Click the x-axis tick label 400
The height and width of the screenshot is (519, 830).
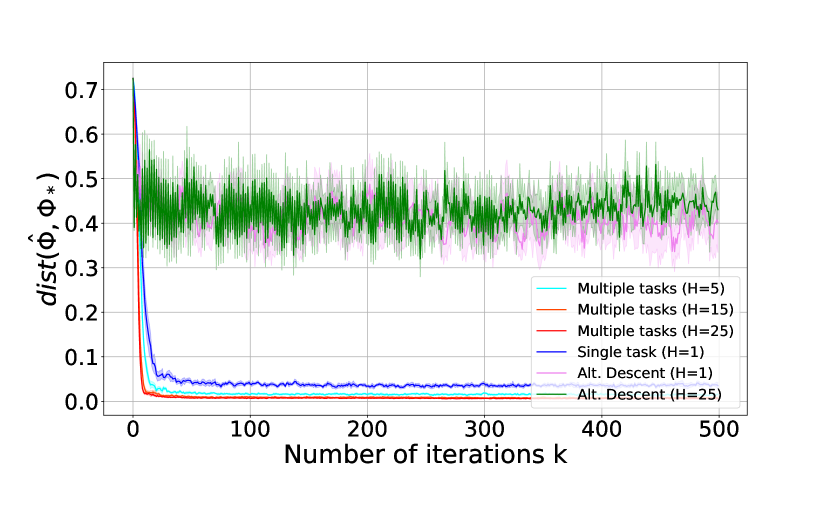click(602, 429)
